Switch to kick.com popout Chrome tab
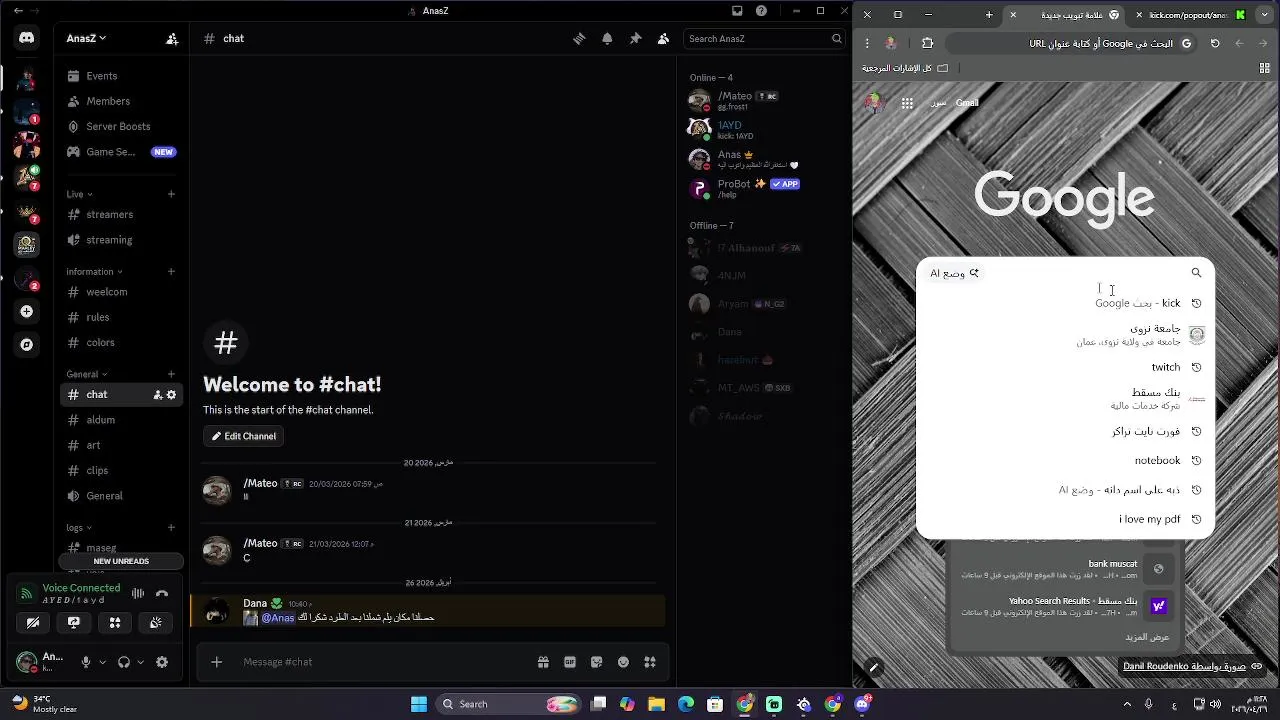Viewport: 1280px width, 720px height. pyautogui.click(x=1193, y=15)
